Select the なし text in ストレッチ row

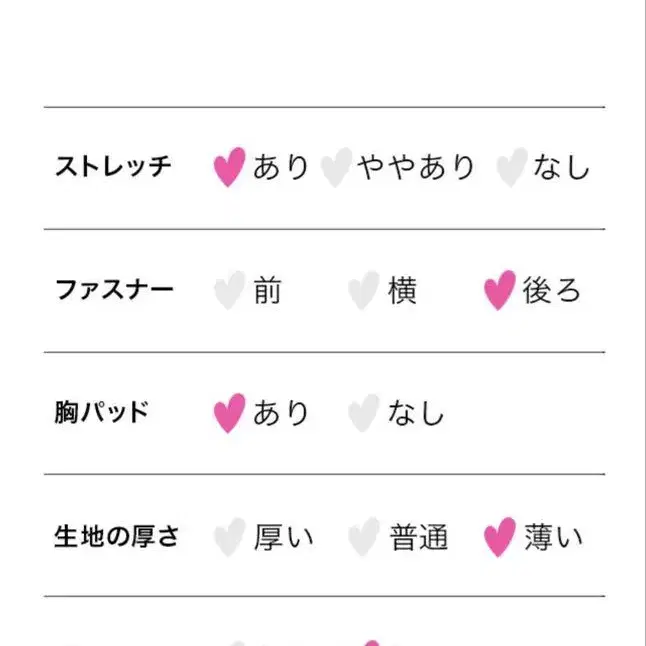click(x=561, y=167)
